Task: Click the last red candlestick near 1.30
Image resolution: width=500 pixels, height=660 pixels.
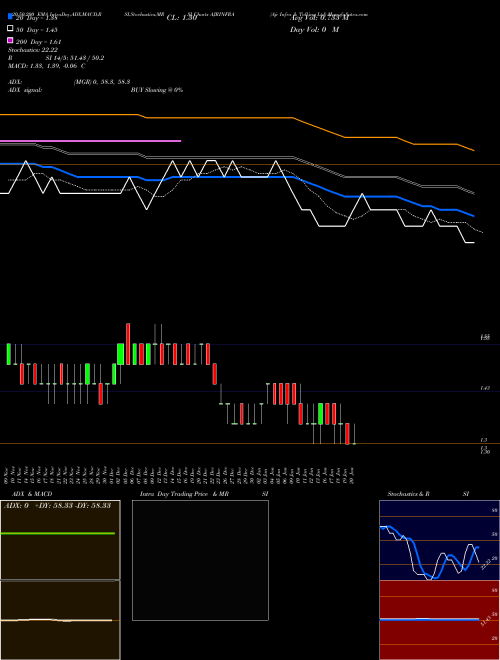Action: pyautogui.click(x=347, y=434)
